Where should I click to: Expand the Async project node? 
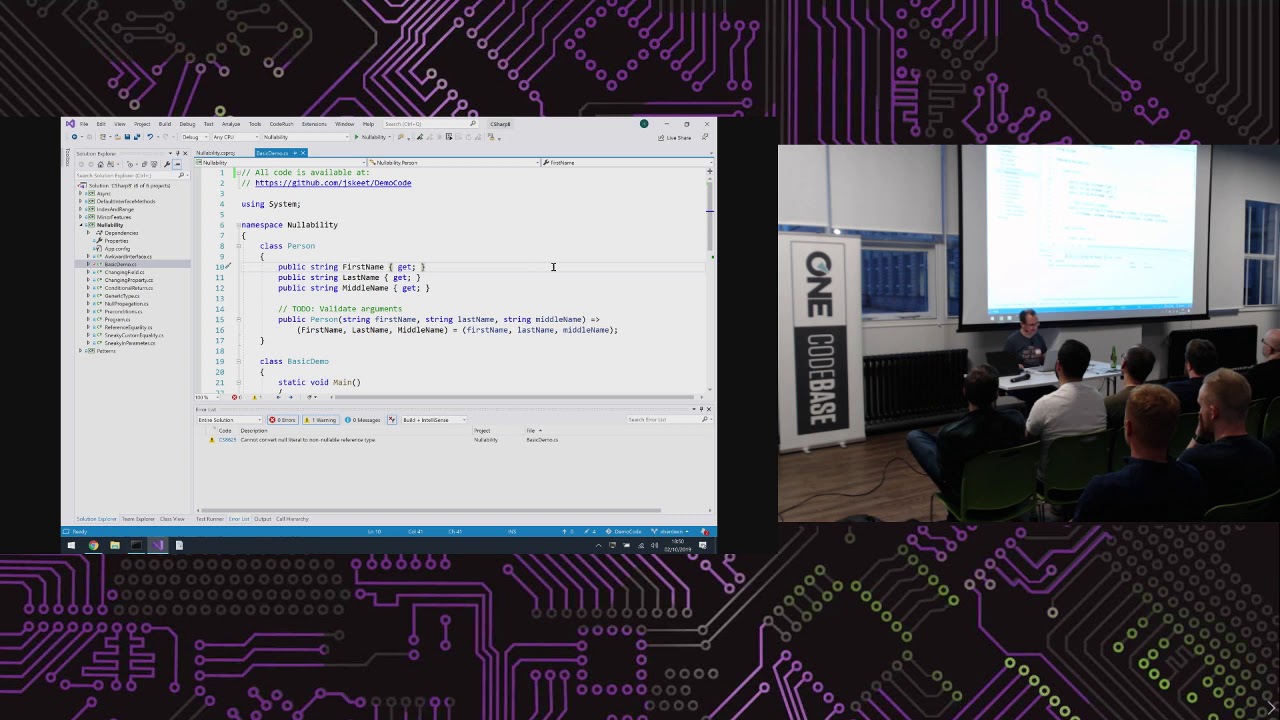point(81,193)
